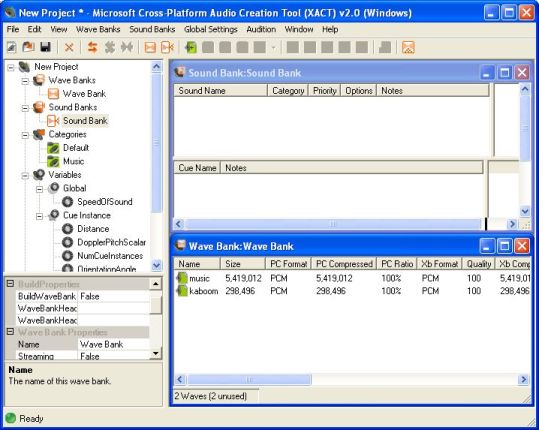Viewport: 539px width, 430px height.
Task: Click the Sound Bank window scroll down arrow
Action: coord(525,211)
